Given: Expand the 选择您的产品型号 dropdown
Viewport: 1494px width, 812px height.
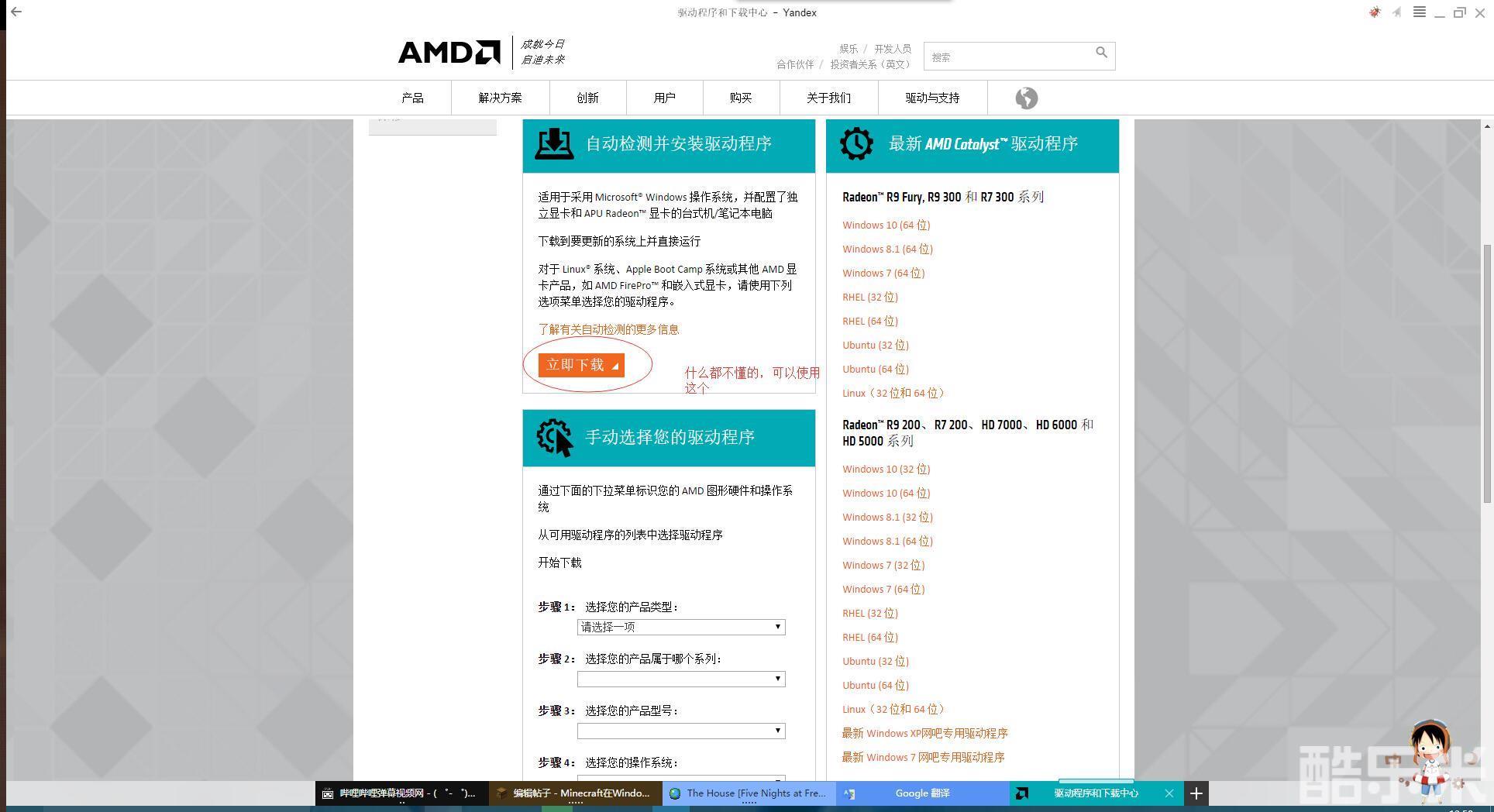Looking at the screenshot, I should pos(681,731).
